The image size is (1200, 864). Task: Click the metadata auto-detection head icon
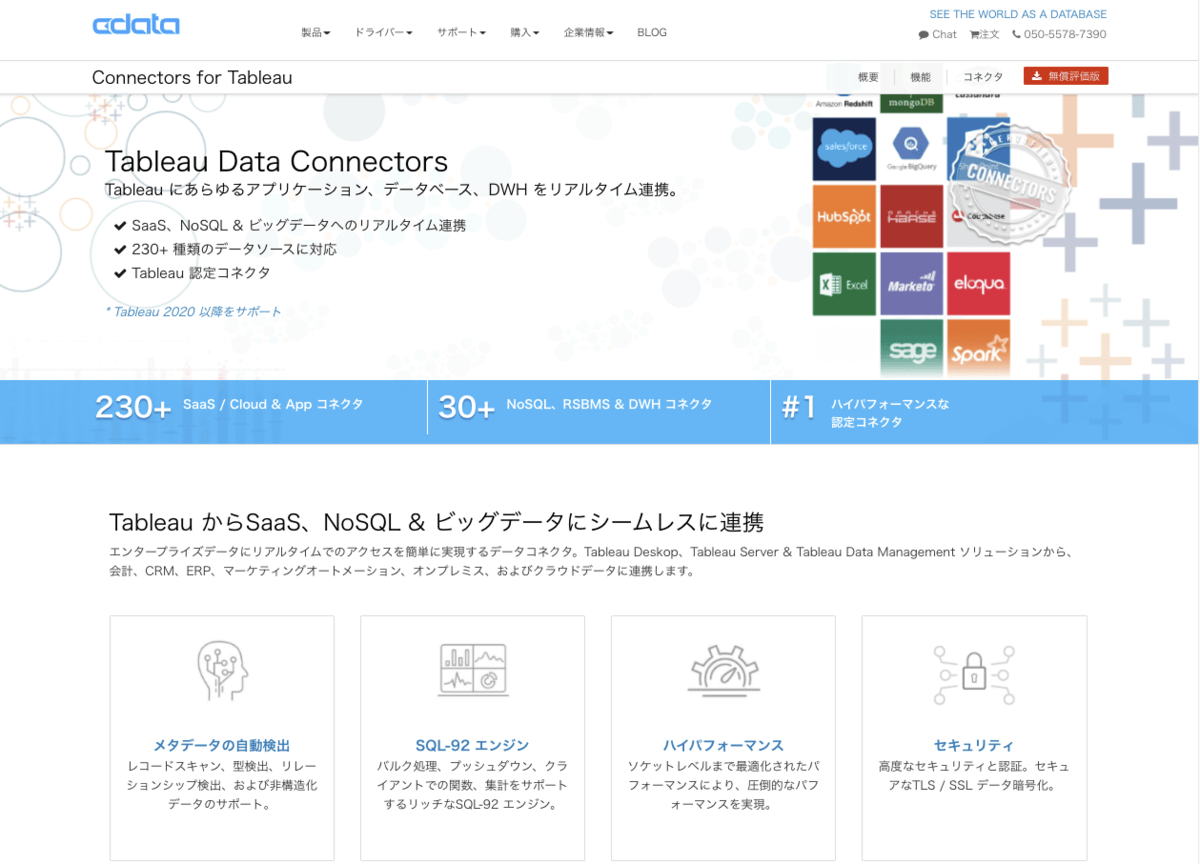(x=222, y=670)
